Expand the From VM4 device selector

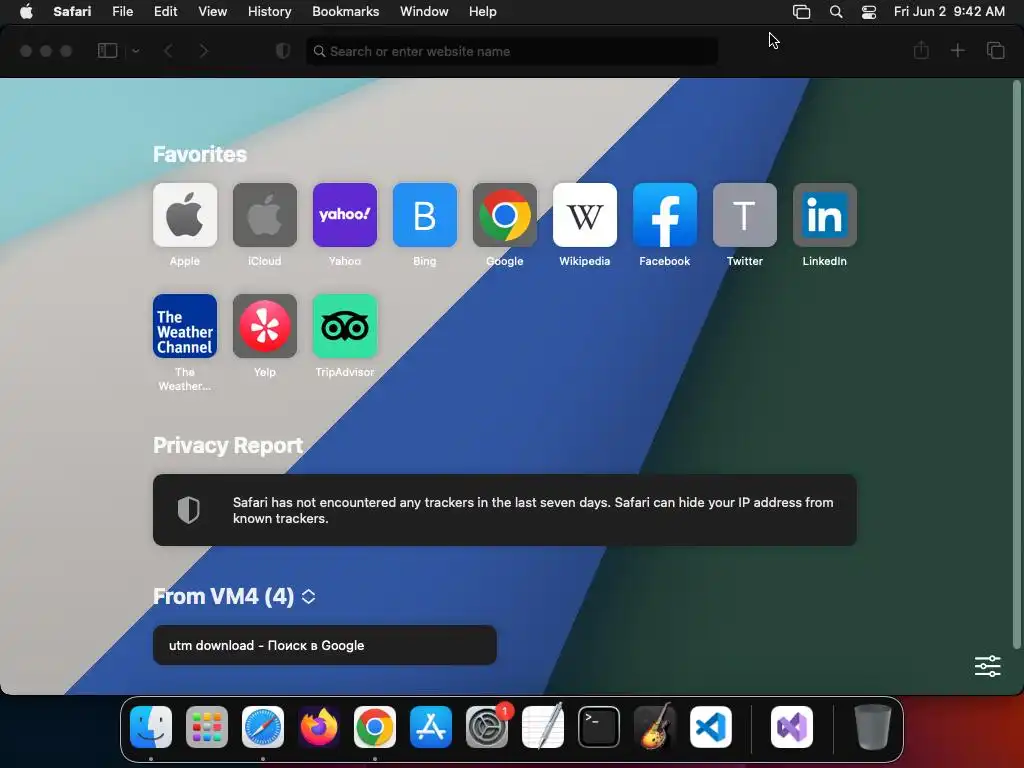[x=308, y=596]
